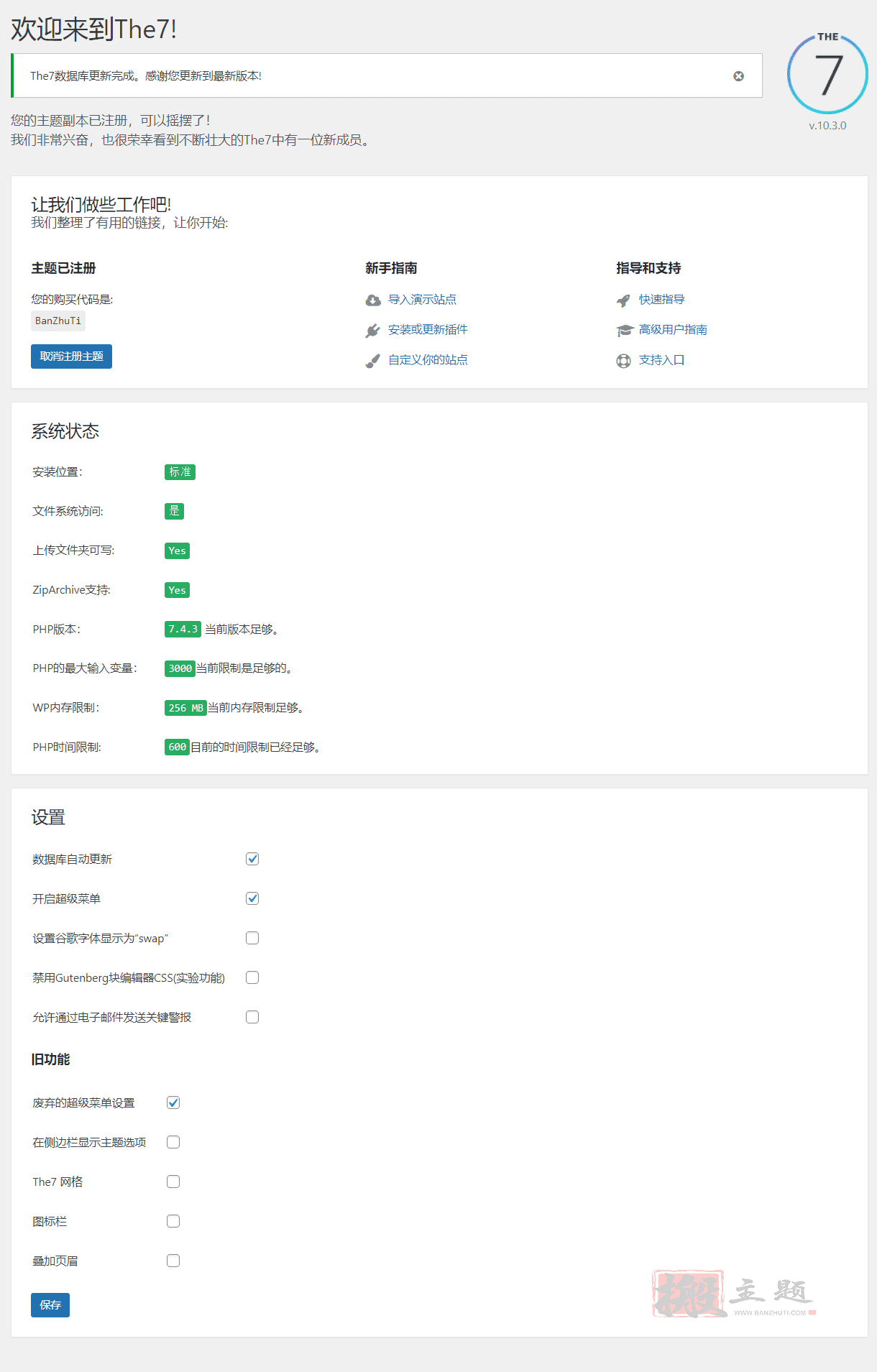
Task: Click the BanZhuTi purchase code
Action: 58,321
